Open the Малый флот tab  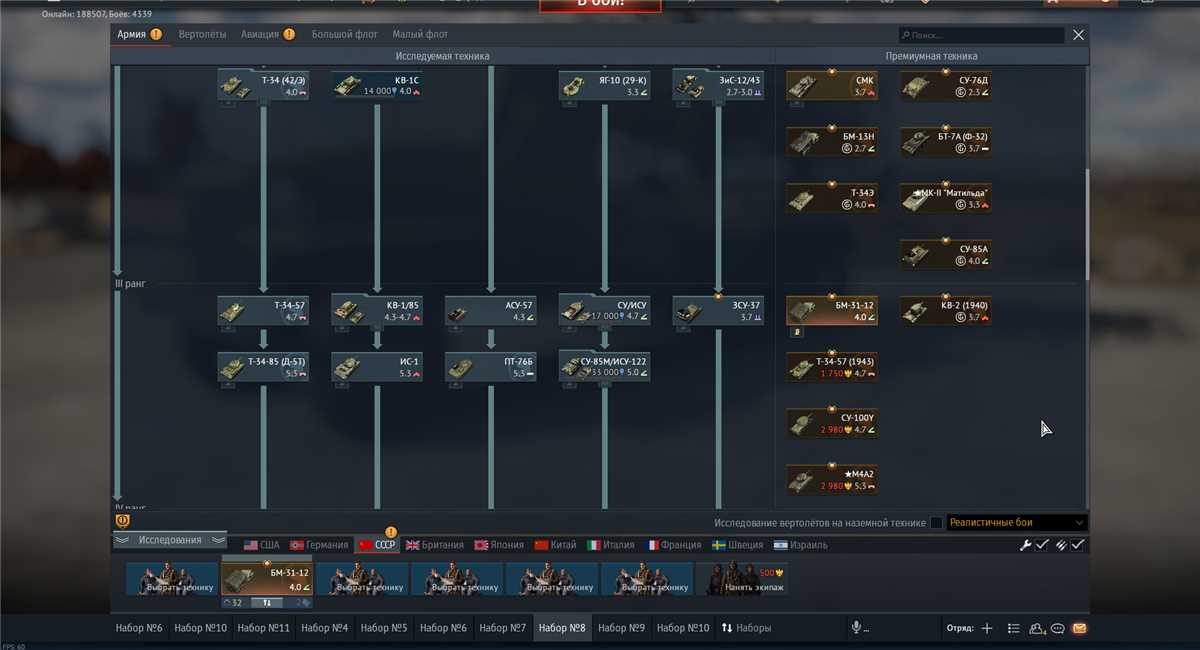pyautogui.click(x=420, y=34)
